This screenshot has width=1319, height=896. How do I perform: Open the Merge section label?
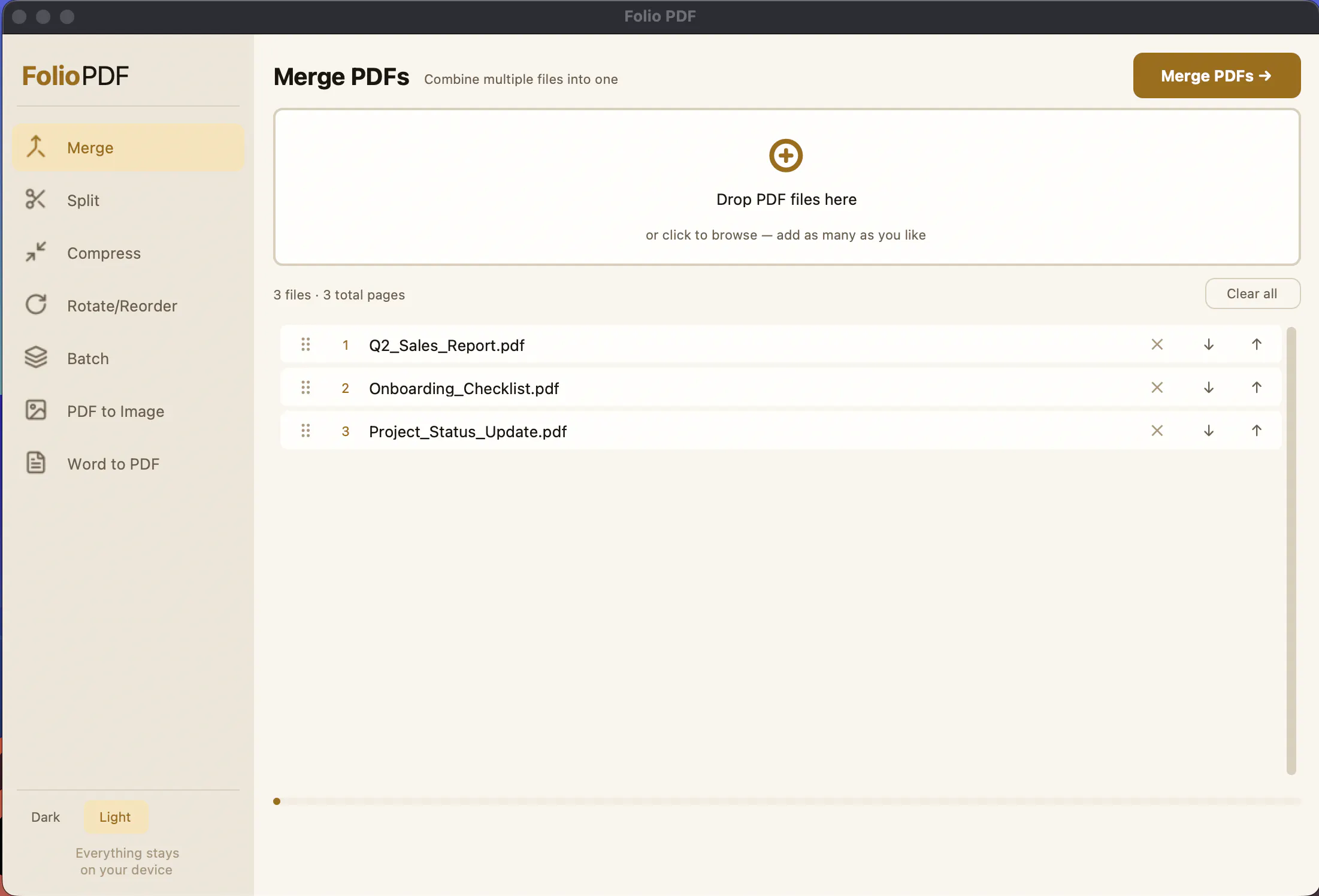pyautogui.click(x=90, y=148)
